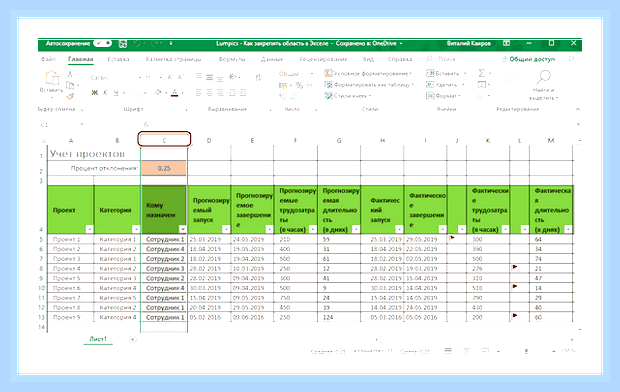Select cell with value 0,25
Image resolution: width=620 pixels, height=392 pixels.
point(164,168)
